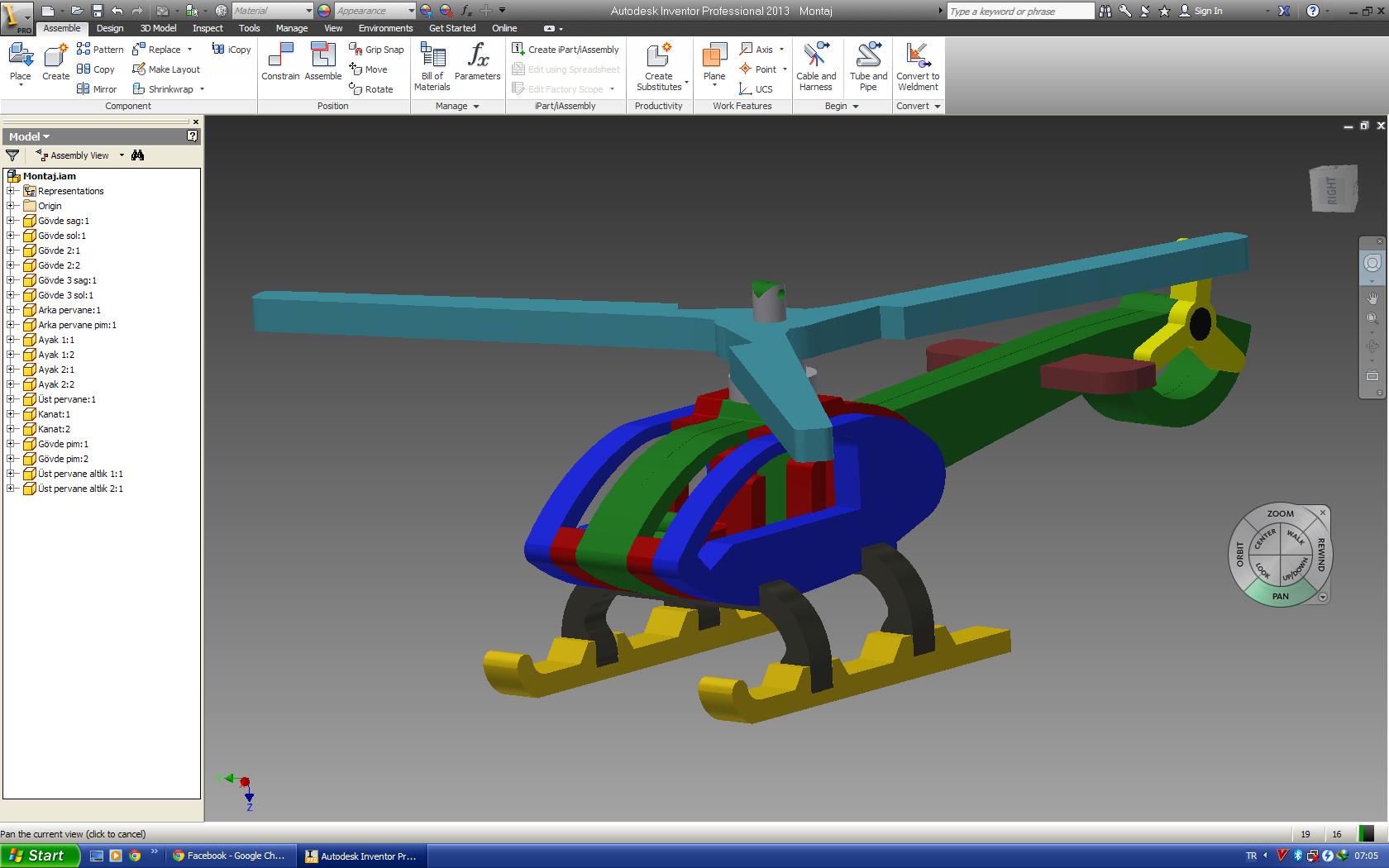The width and height of the screenshot is (1389, 868).
Task: Select the UCS work feature
Action: pos(756,89)
